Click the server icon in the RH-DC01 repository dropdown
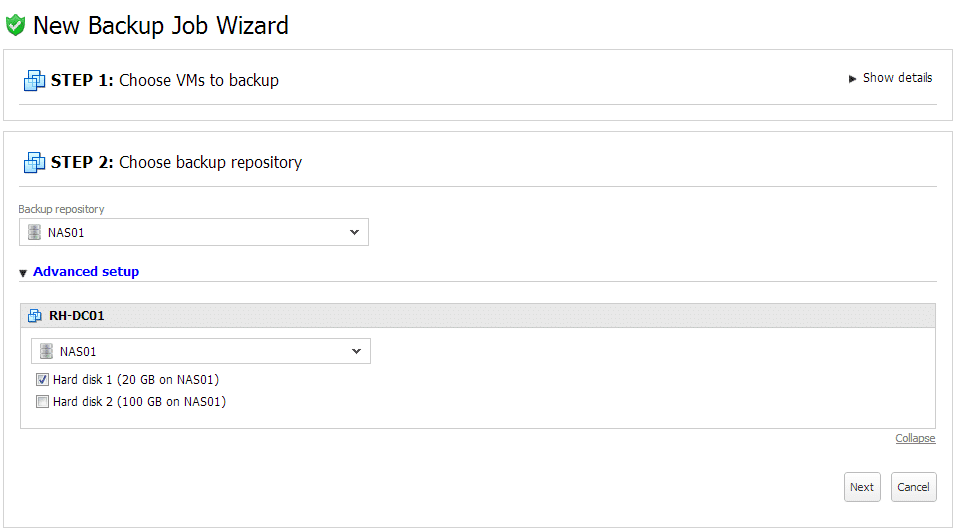The width and height of the screenshot is (956, 532). coord(46,352)
